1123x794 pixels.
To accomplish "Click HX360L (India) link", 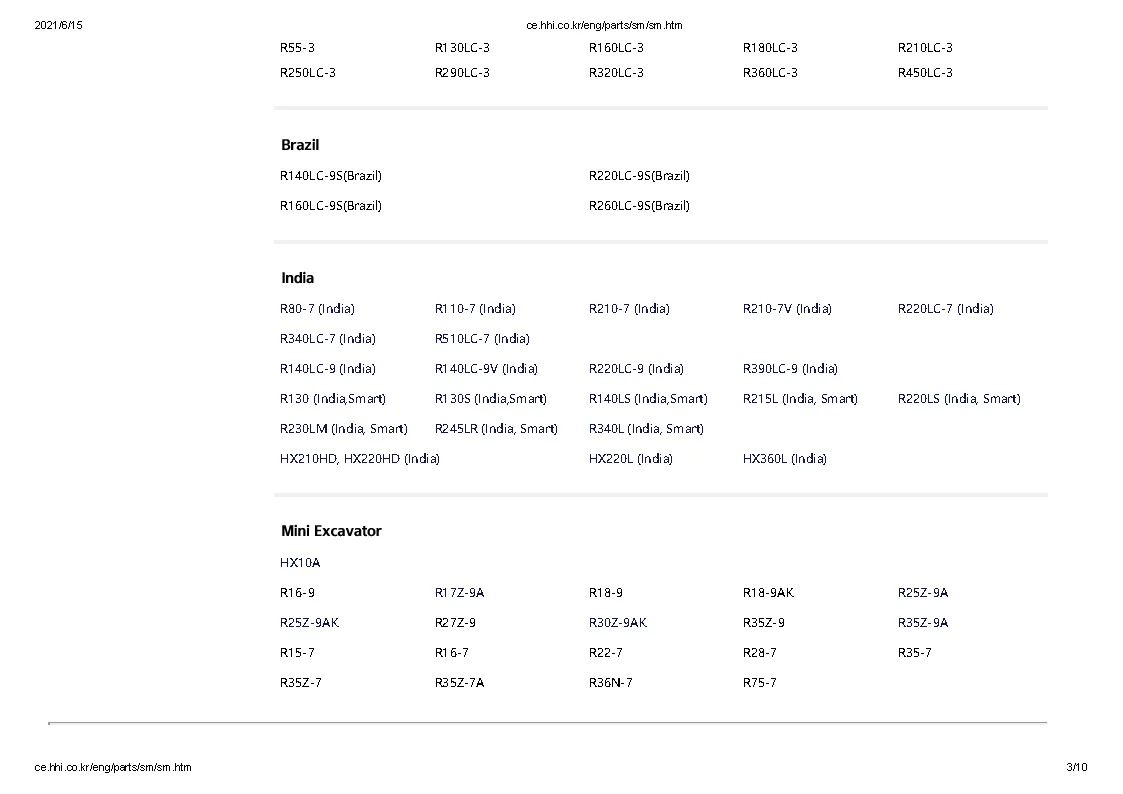I will click(x=784, y=460).
